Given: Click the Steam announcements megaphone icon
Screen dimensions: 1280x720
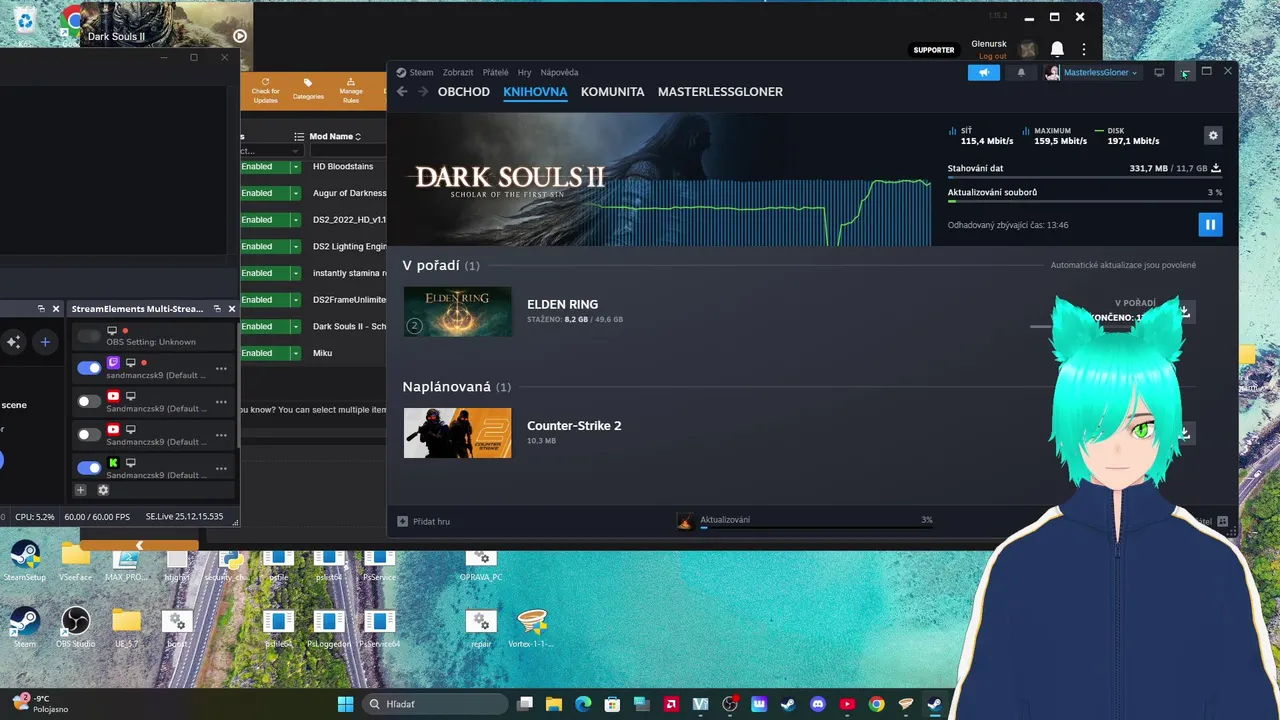Looking at the screenshot, I should tap(984, 72).
